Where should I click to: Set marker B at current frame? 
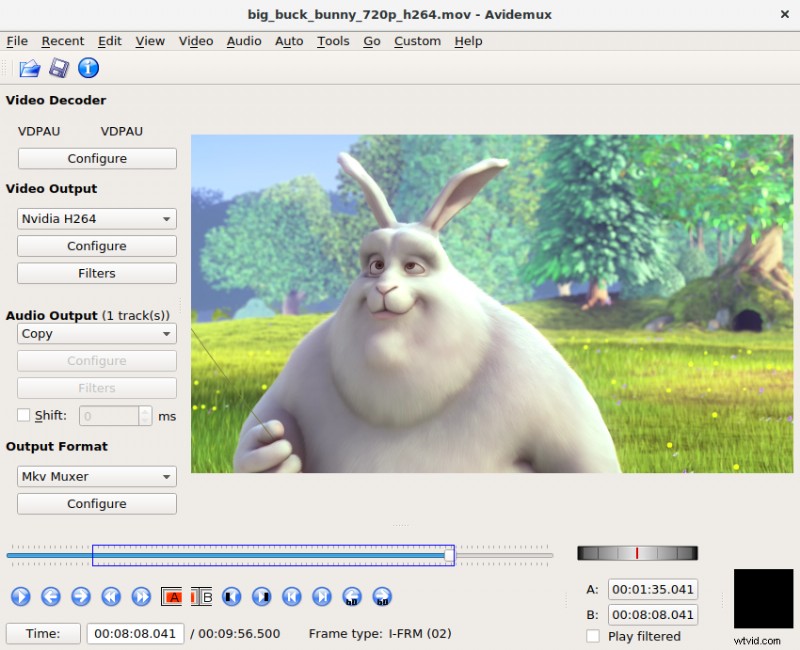click(x=203, y=596)
